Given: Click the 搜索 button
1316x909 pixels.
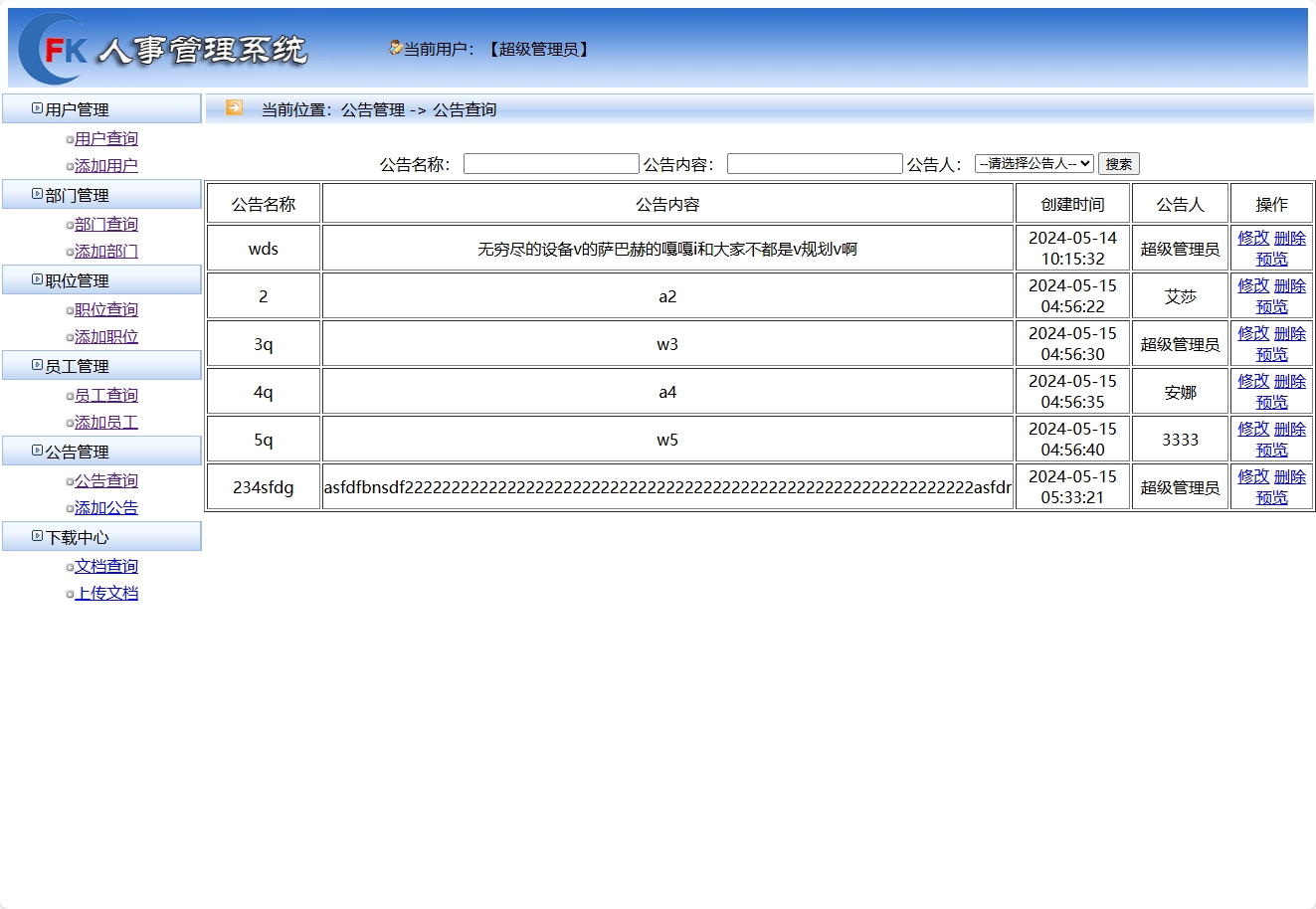Looking at the screenshot, I should [x=1118, y=163].
